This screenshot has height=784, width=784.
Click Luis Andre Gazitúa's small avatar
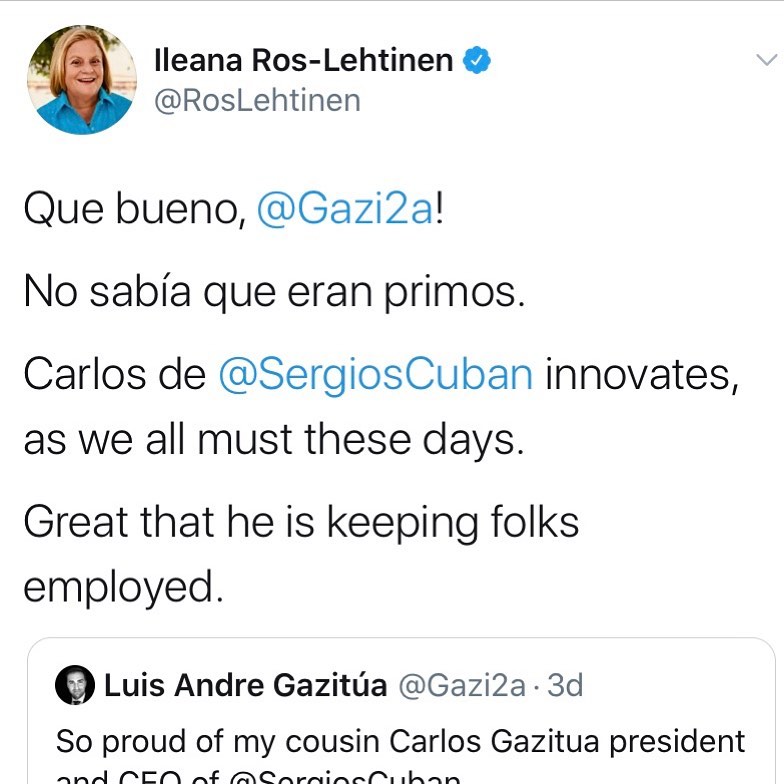[74, 684]
